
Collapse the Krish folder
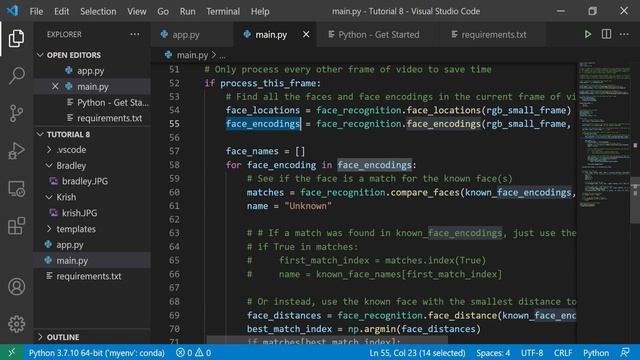tap(49, 197)
